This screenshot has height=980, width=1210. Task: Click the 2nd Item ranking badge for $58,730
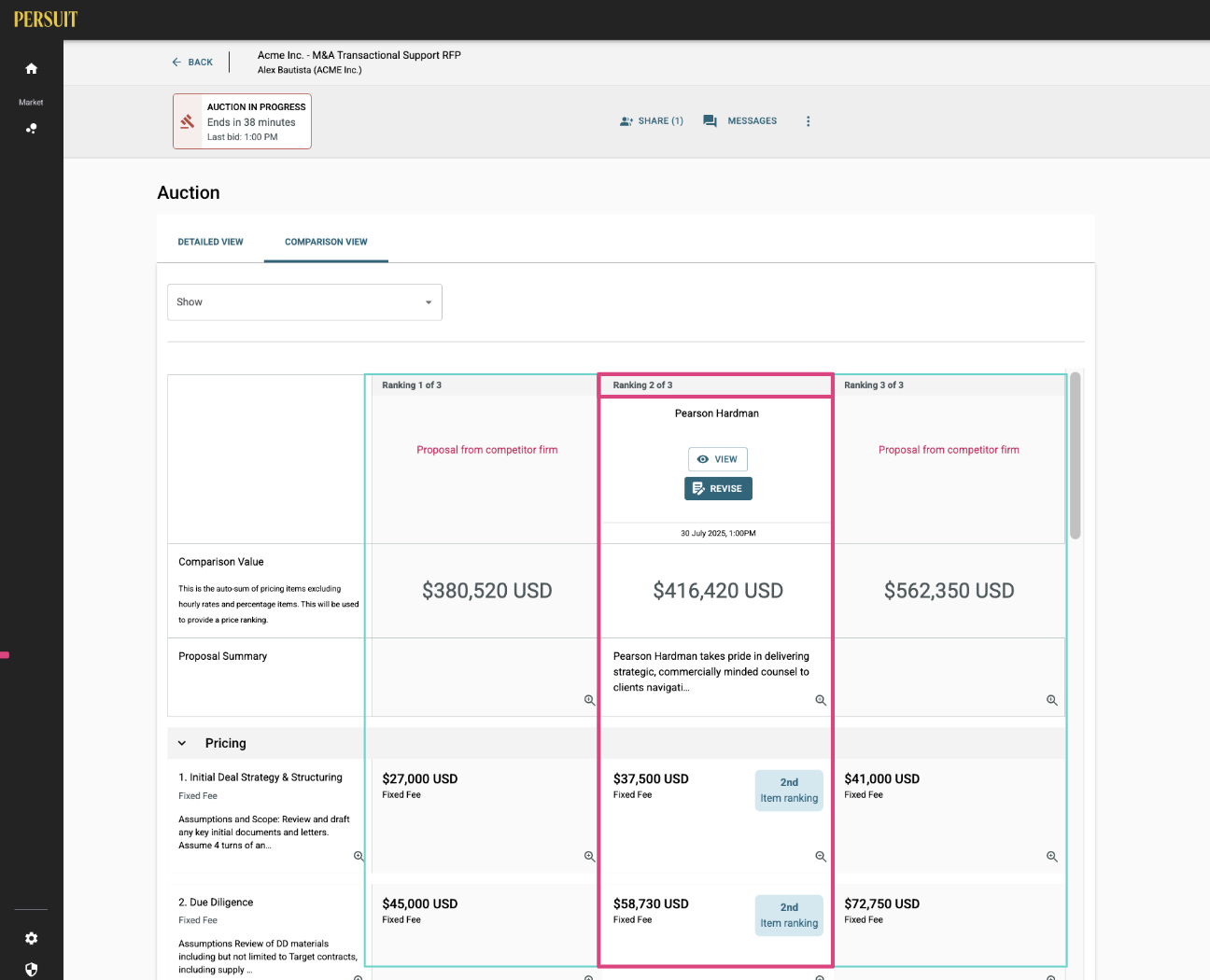coord(789,916)
